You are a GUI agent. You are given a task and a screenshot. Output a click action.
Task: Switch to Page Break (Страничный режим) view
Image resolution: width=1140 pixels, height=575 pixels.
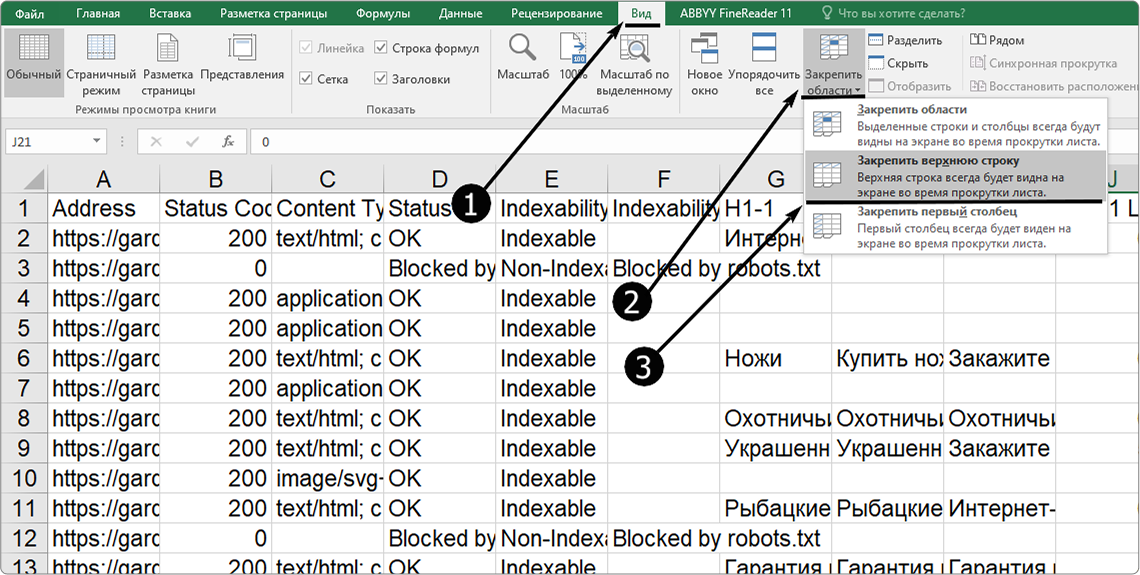click(x=101, y=65)
